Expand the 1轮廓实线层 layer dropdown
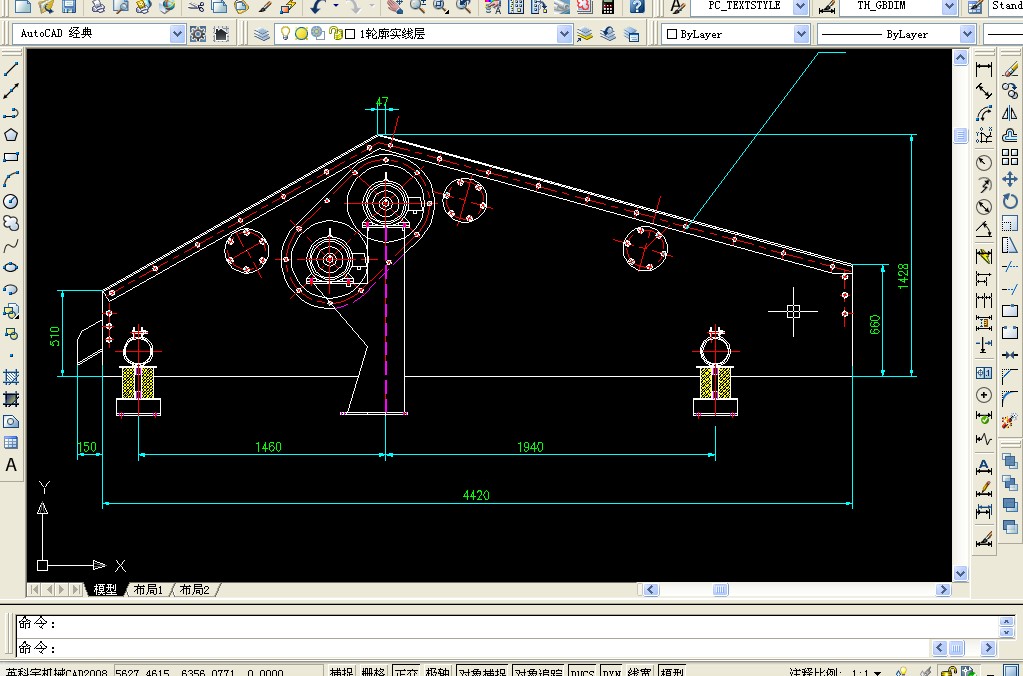 pos(564,34)
